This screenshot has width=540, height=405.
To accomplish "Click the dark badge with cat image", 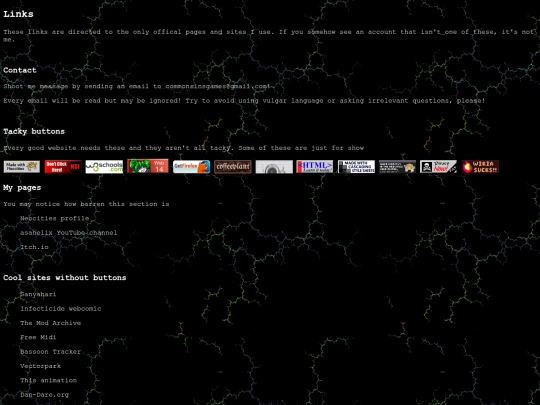I will (x=397, y=167).
